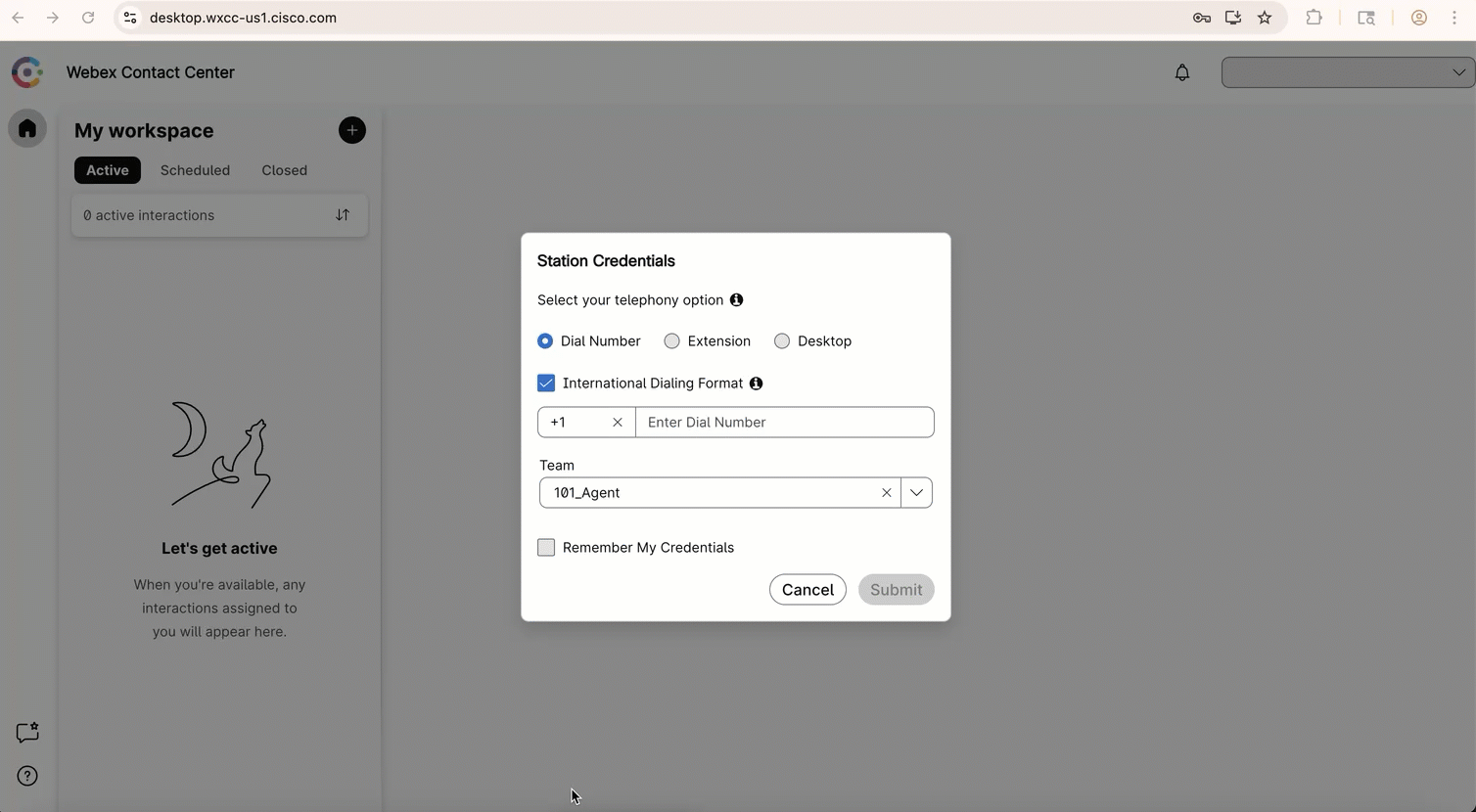Viewport: 1476px width, 812px height.
Task: Switch to the Closed tab
Action: [284, 170]
